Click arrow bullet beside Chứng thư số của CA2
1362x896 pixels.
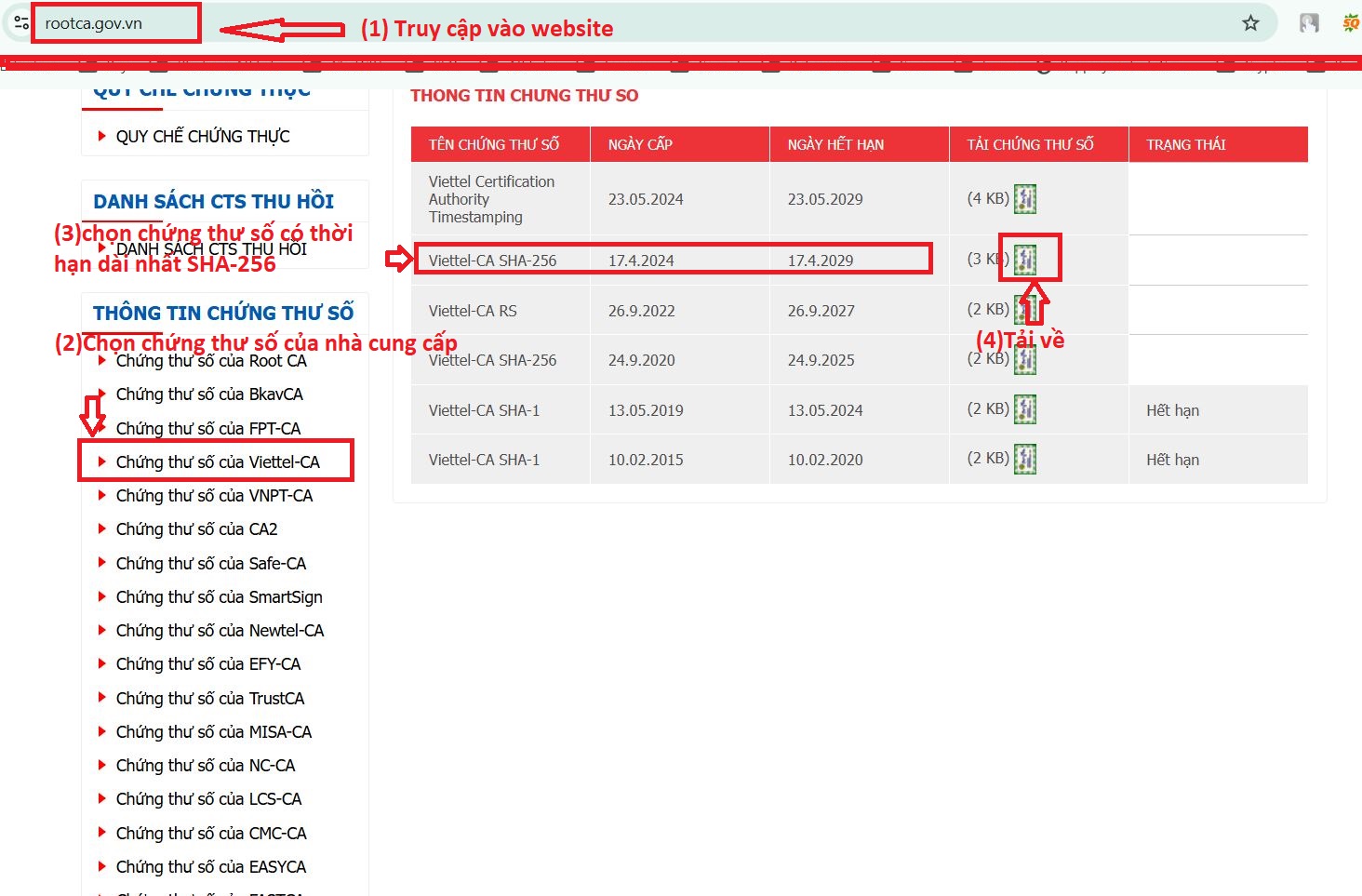click(102, 529)
